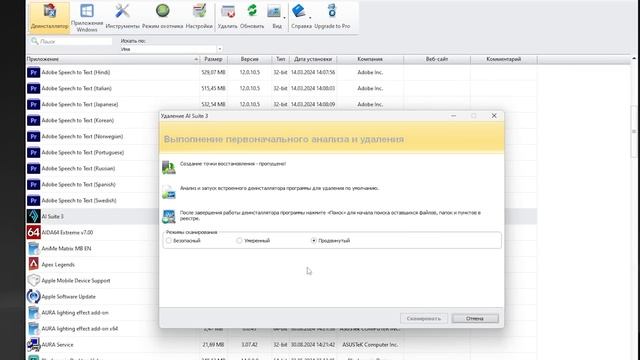This screenshot has width=640, height=360.
Task: Select the Apex Legends icon
Action: coord(33,264)
